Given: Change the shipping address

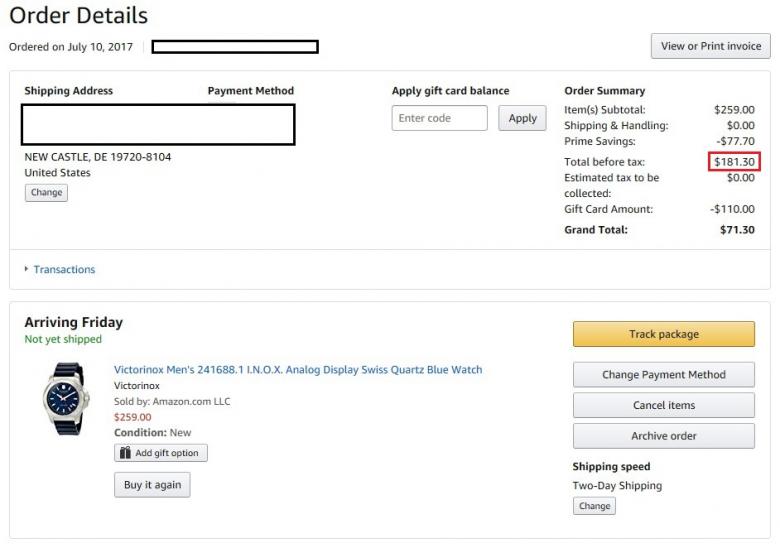Looking at the screenshot, I should (x=46, y=192).
